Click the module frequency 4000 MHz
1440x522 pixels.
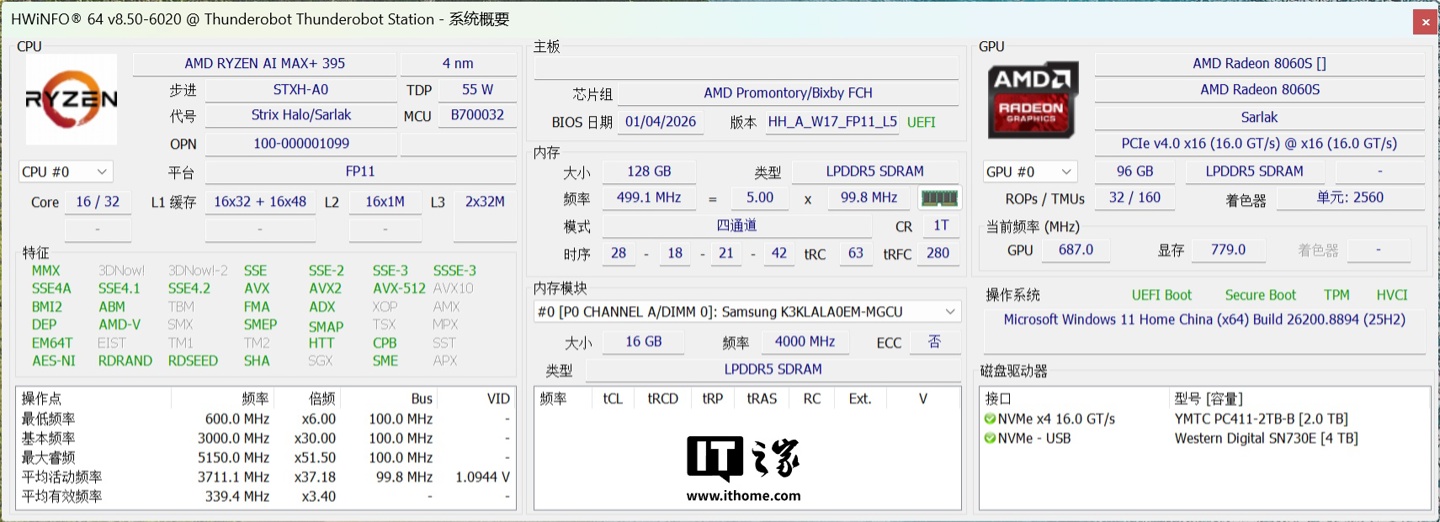point(805,342)
